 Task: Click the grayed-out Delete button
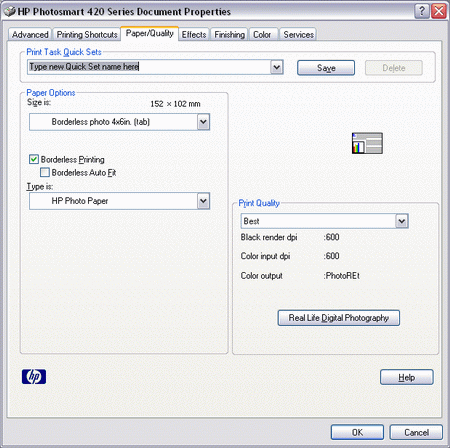click(x=394, y=68)
